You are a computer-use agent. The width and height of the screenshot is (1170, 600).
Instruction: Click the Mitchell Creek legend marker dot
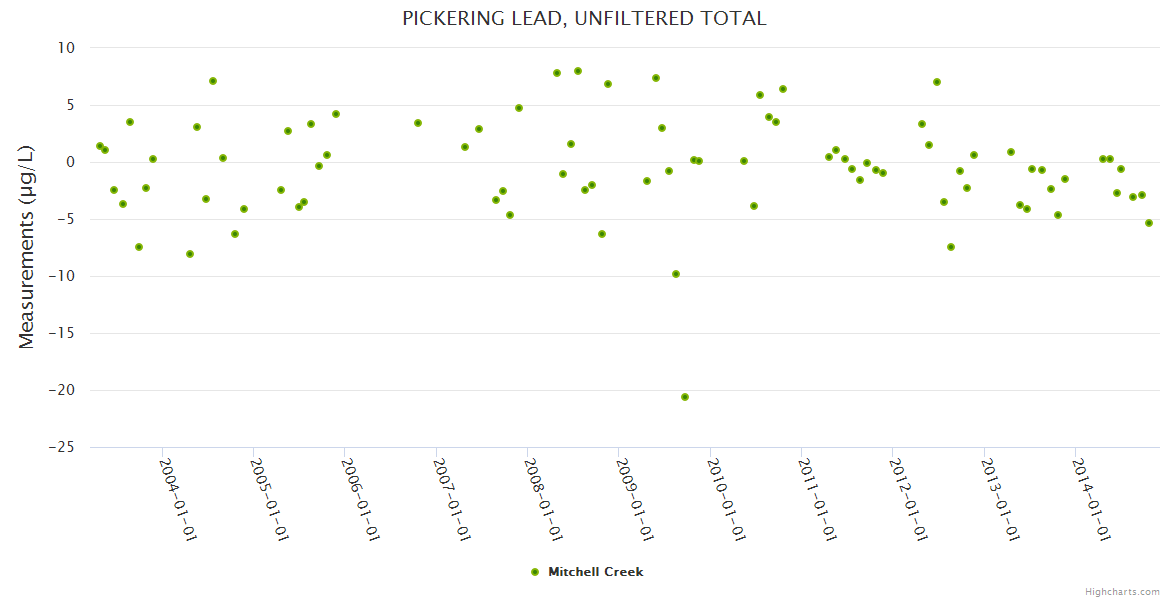534,572
